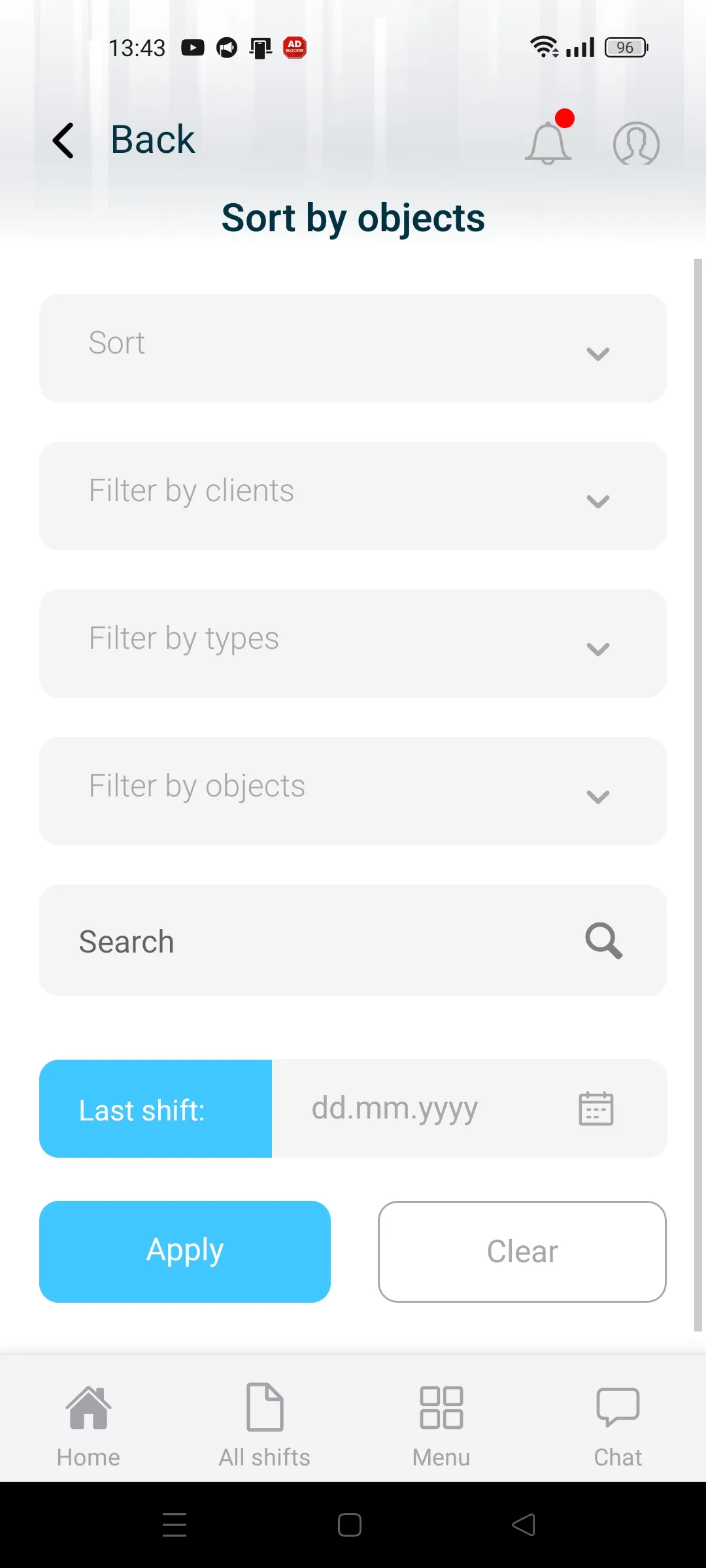Focus the Search input field
This screenshot has width=706, height=1568.
tap(353, 941)
